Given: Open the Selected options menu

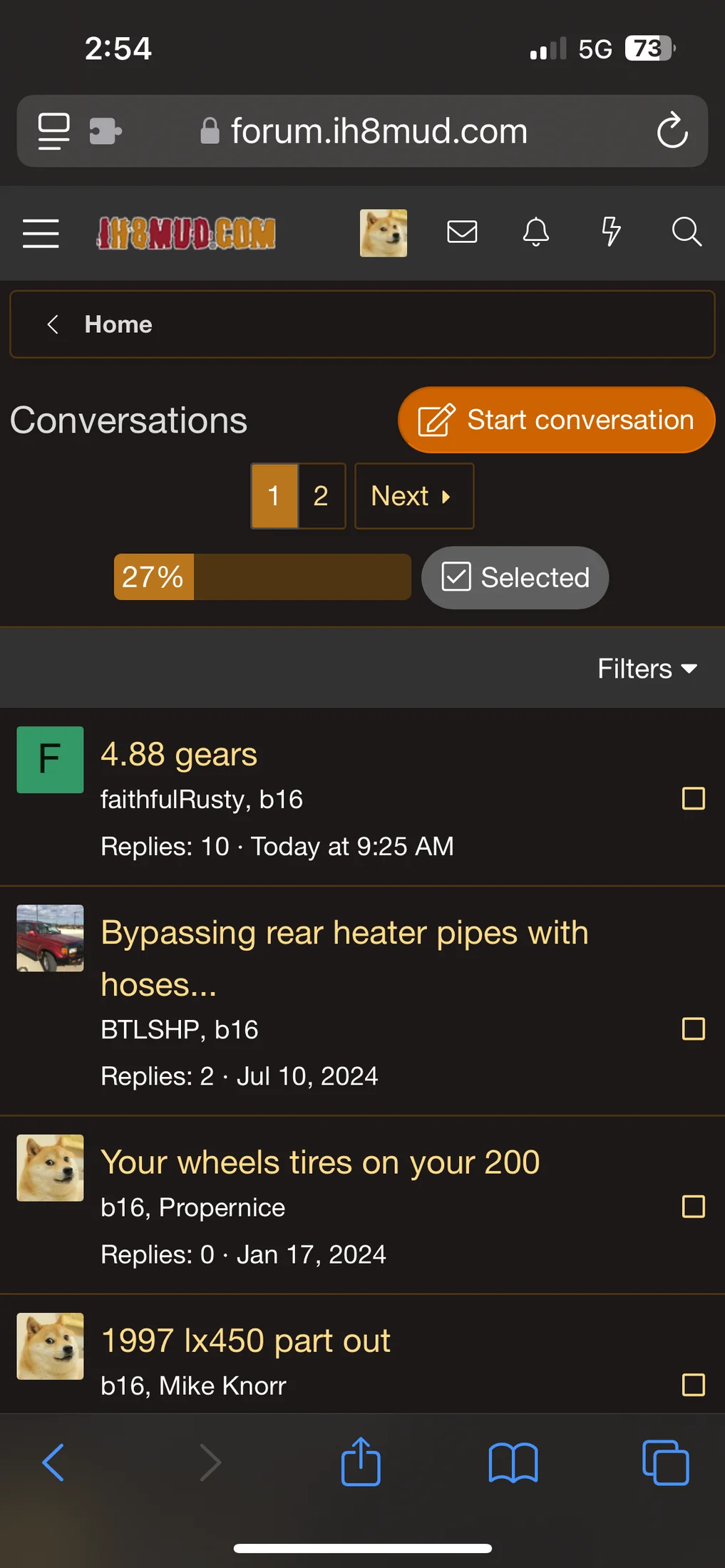Looking at the screenshot, I should 515,577.
